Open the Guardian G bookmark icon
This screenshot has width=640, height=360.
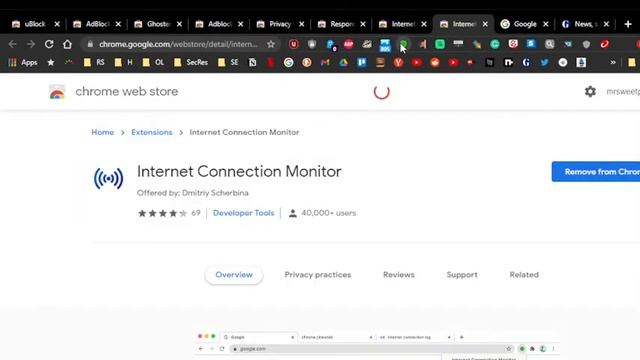point(526,62)
